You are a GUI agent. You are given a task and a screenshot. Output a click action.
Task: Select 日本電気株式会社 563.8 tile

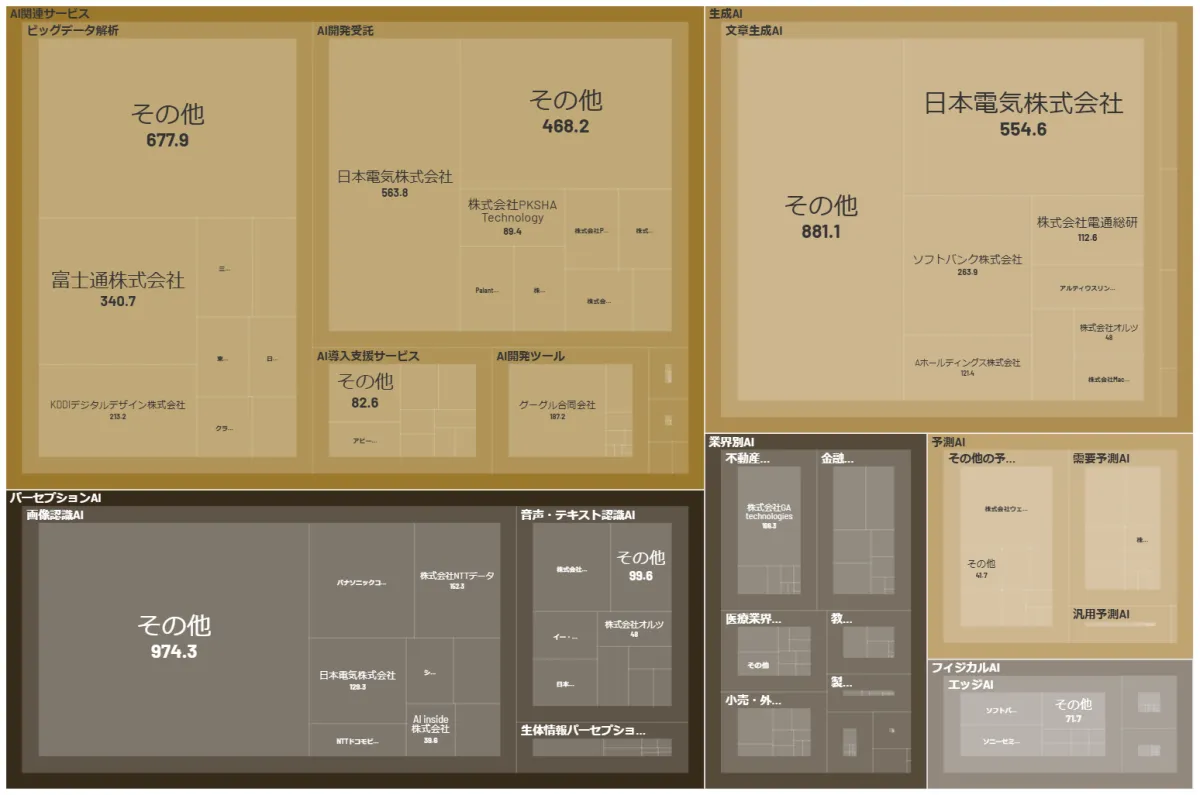[x=394, y=184]
